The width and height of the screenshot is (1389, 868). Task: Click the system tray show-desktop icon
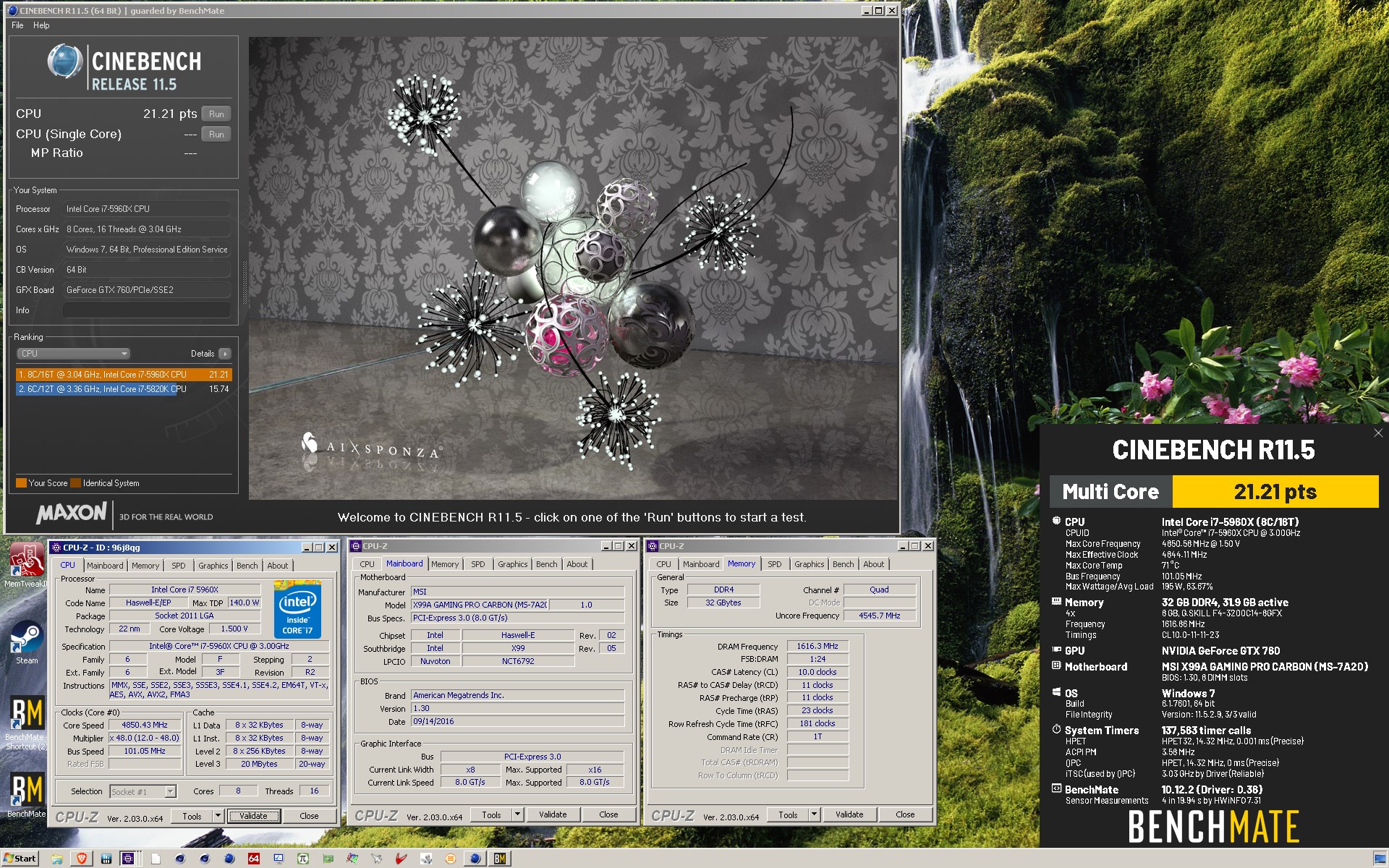[1379, 859]
